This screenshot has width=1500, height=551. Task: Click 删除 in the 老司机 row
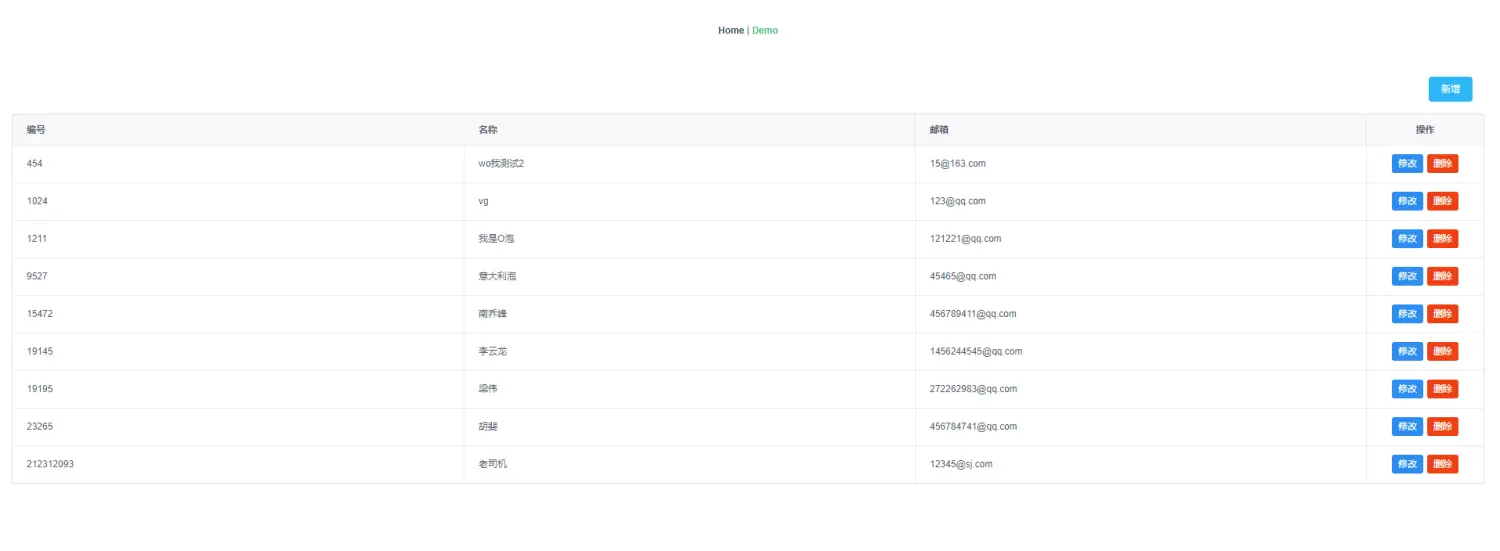[1442, 464]
